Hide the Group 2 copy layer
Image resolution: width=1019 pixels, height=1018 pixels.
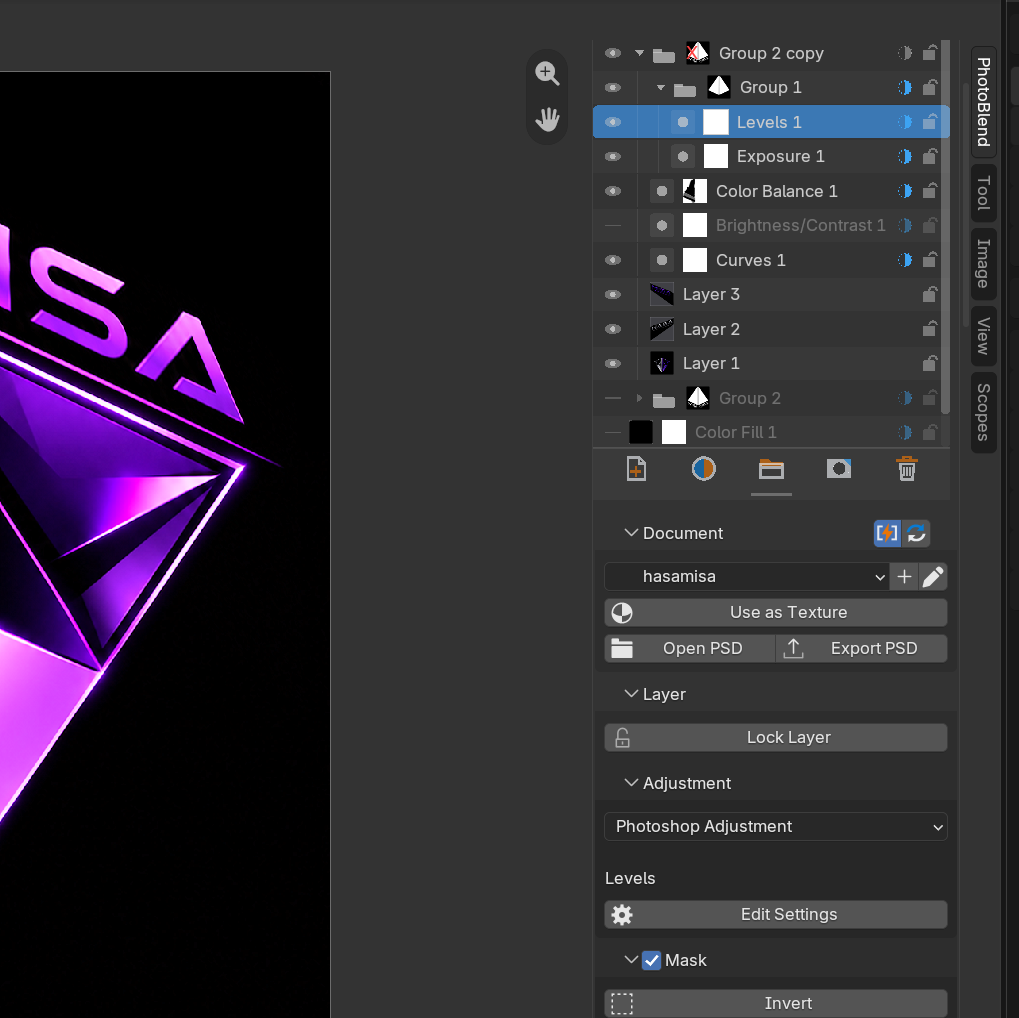coord(613,53)
